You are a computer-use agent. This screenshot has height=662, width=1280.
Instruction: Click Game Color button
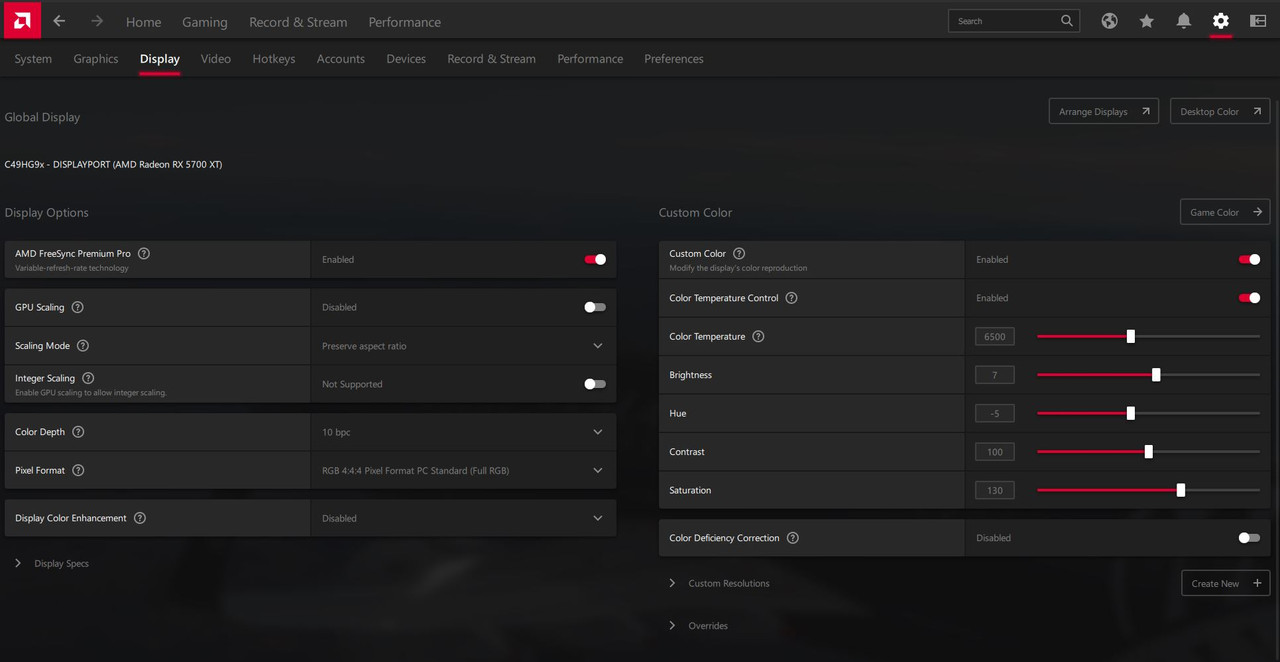click(1225, 212)
